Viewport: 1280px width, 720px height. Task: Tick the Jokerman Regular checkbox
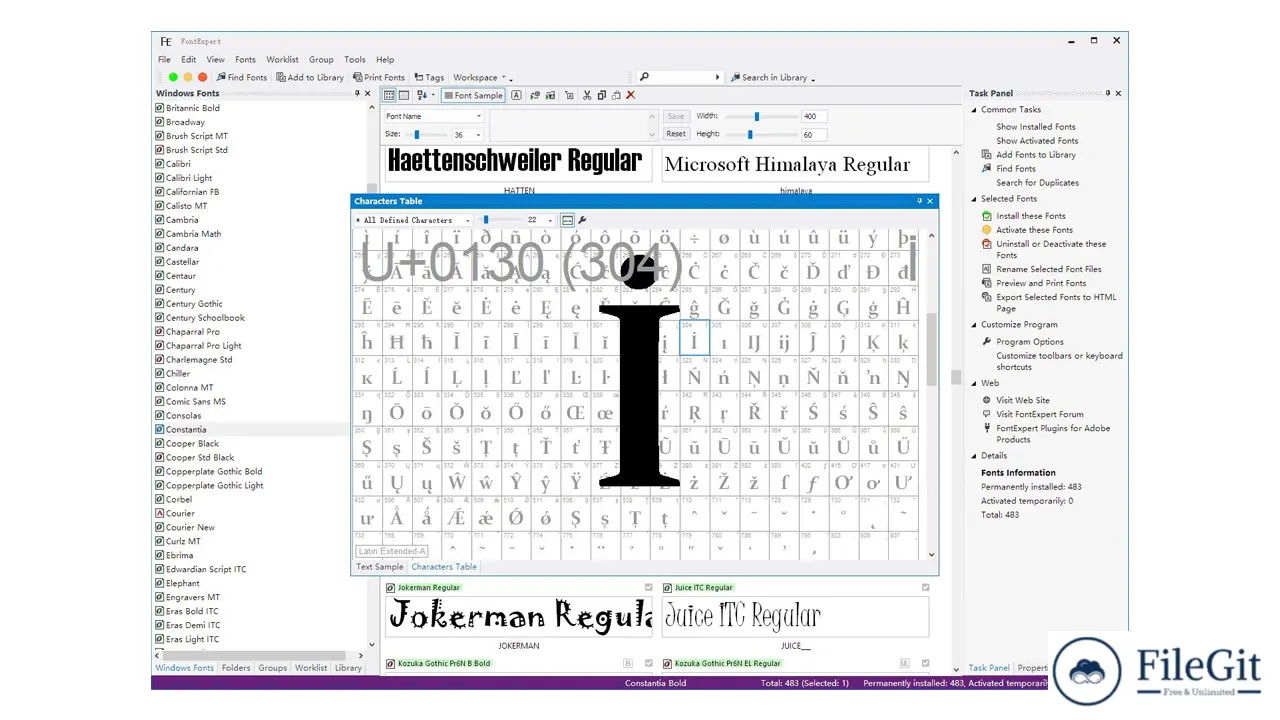[x=649, y=588]
